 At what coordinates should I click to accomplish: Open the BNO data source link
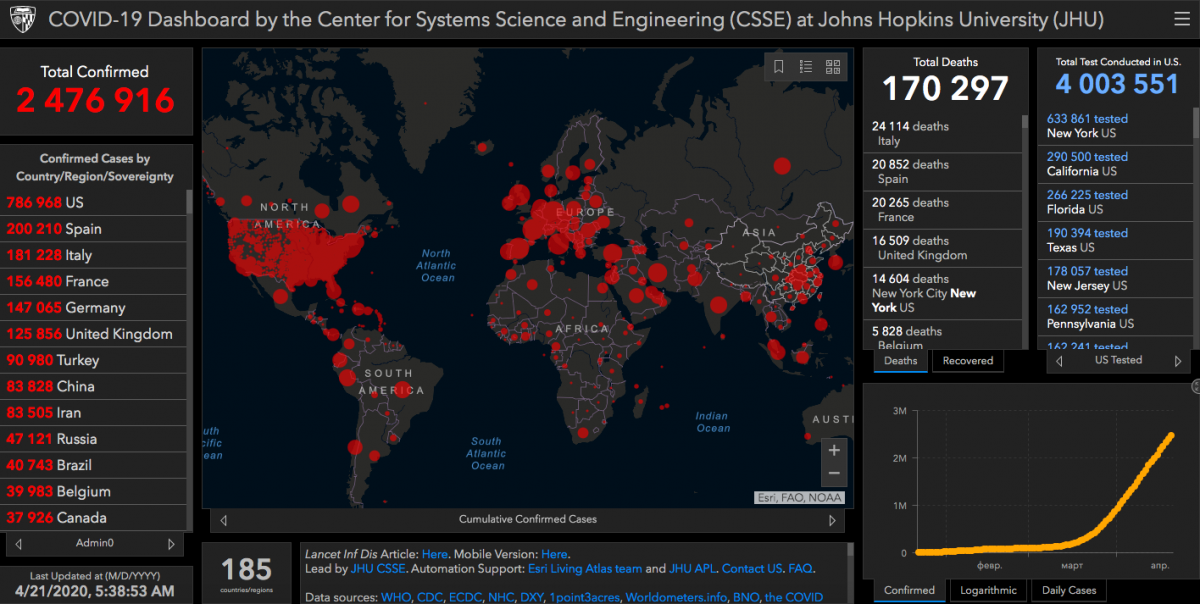(x=748, y=597)
